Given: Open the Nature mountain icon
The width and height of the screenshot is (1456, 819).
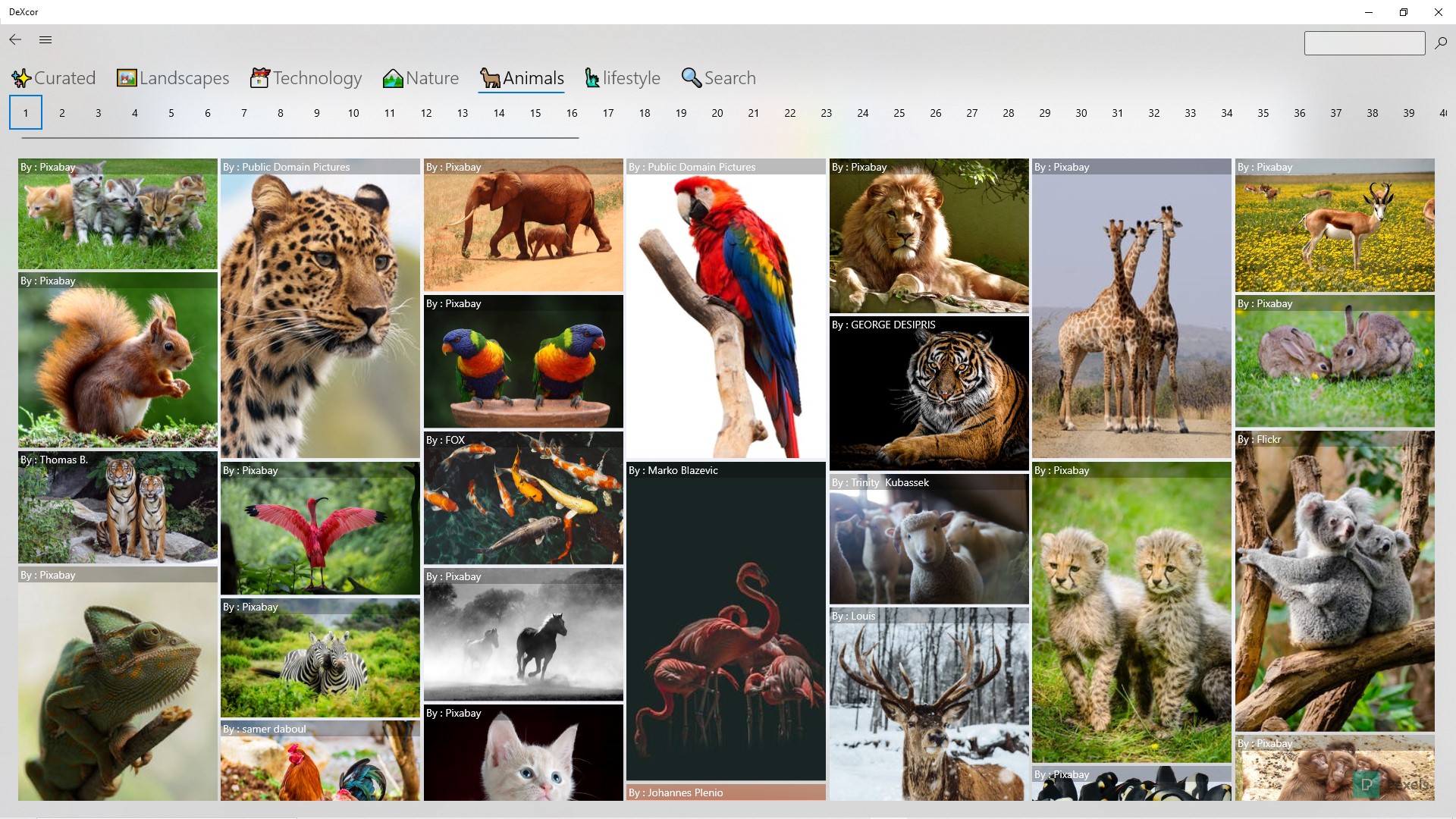Looking at the screenshot, I should coord(393,78).
